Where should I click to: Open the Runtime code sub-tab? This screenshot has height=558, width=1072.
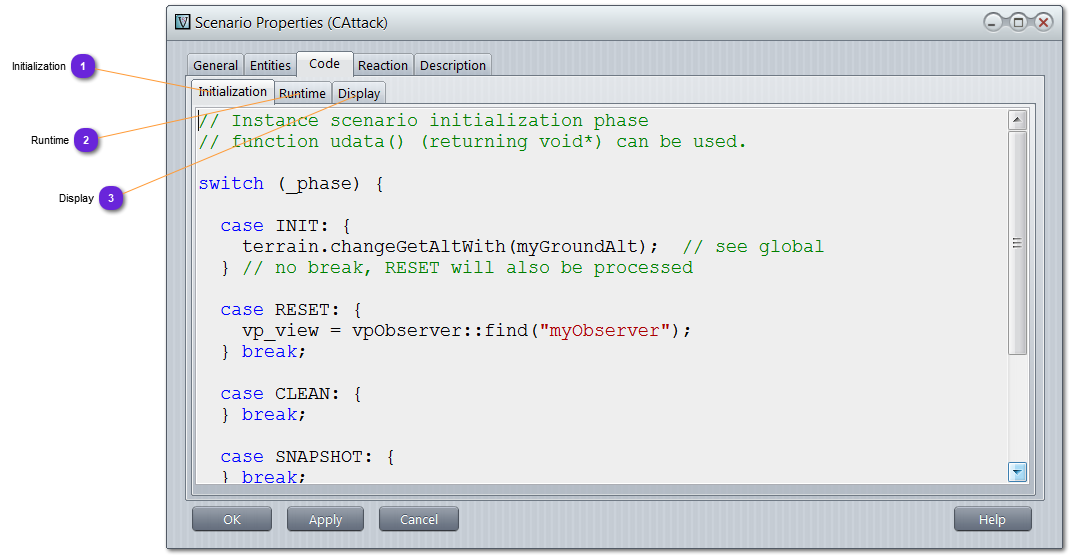[302, 94]
